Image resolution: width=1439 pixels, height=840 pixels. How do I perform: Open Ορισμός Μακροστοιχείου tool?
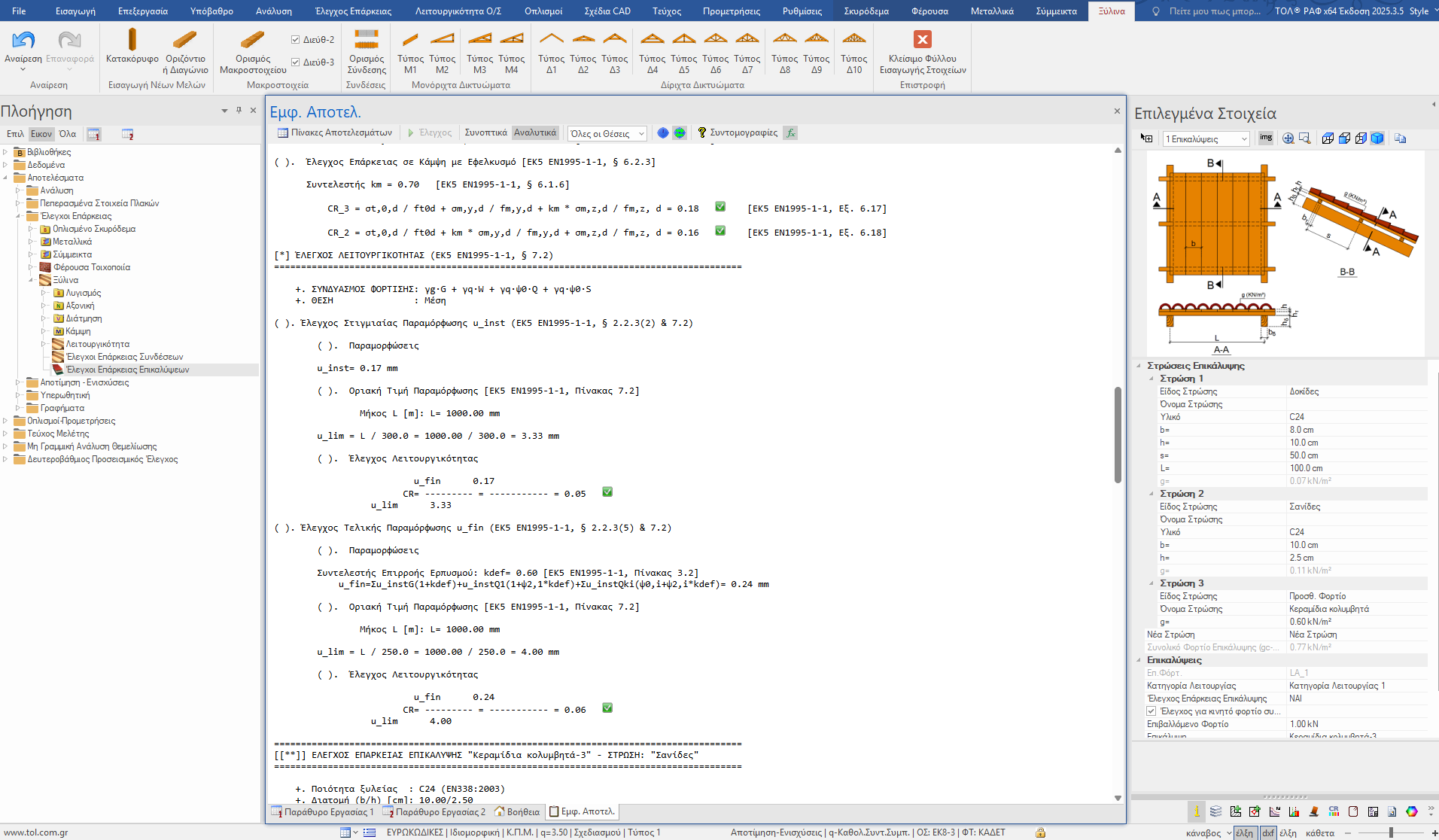coord(252,41)
